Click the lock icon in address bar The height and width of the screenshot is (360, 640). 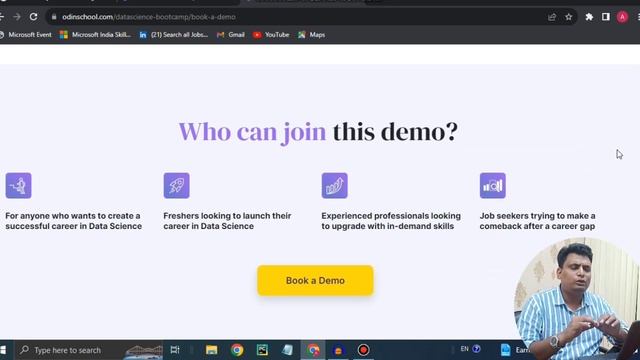[x=54, y=17]
